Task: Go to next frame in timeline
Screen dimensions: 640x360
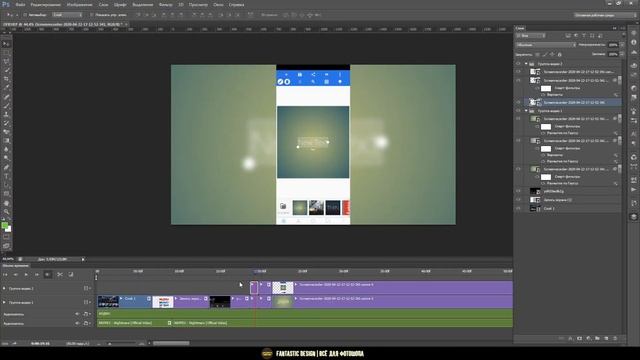Action: [x=37, y=275]
